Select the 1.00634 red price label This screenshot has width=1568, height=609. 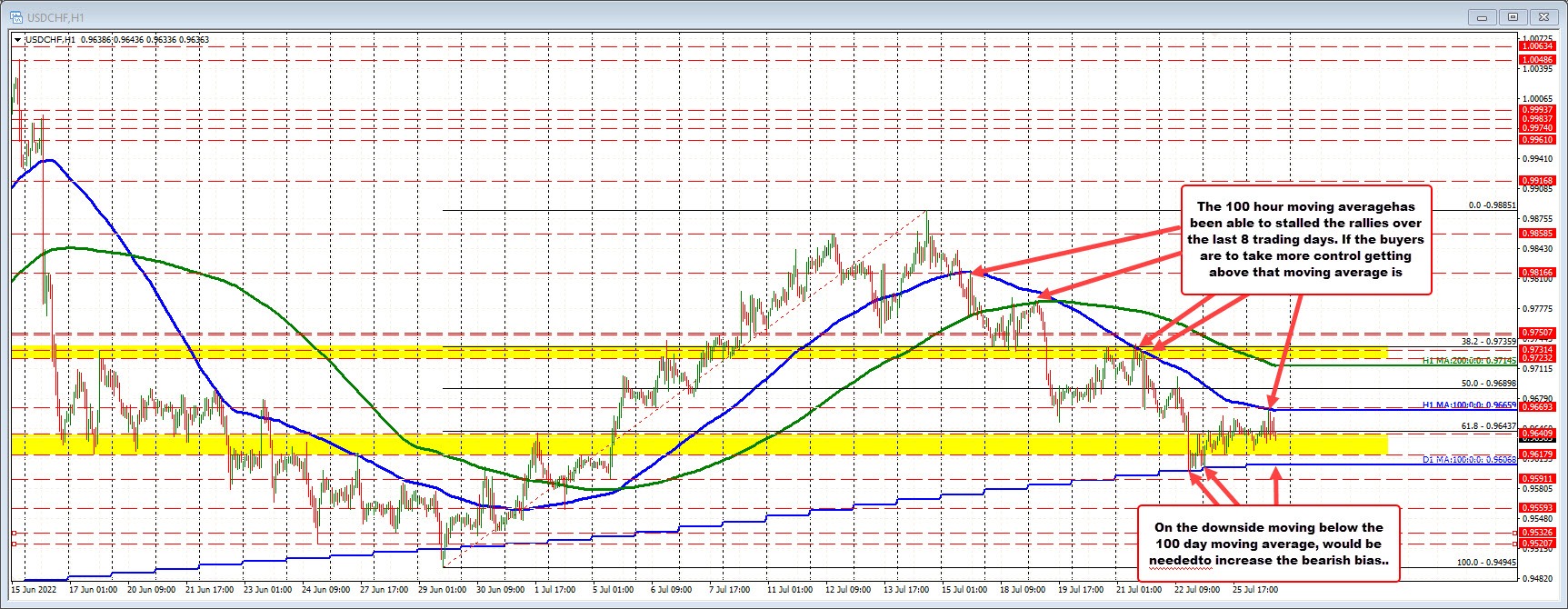coord(1537,45)
